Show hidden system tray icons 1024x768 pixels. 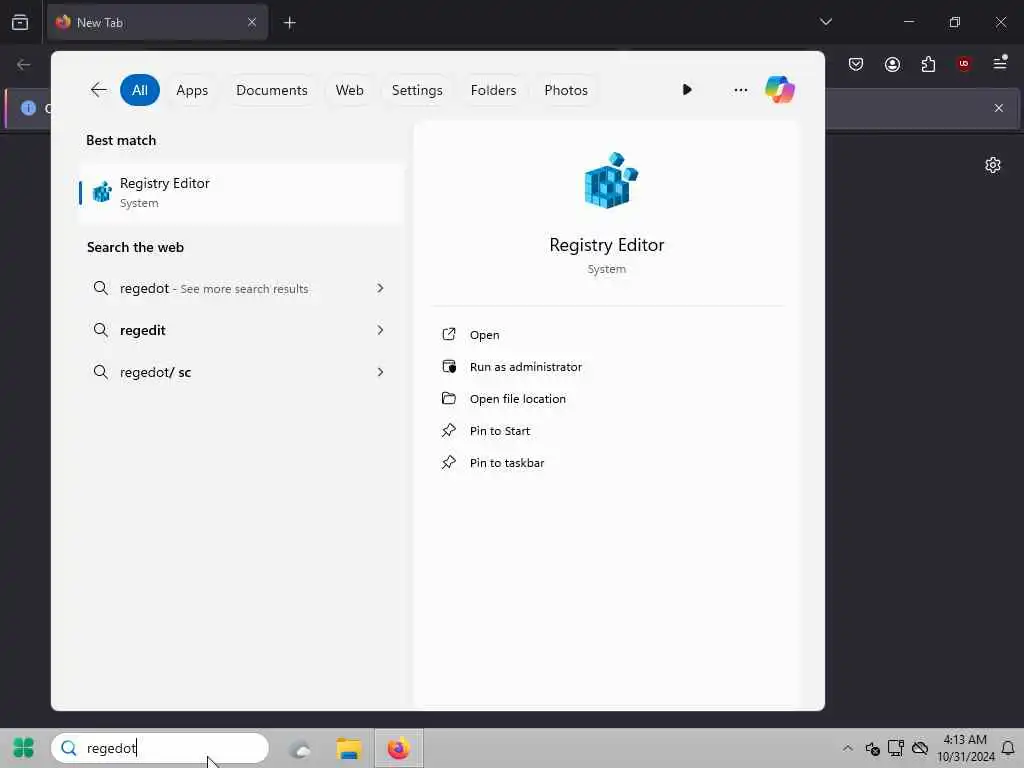tap(847, 748)
